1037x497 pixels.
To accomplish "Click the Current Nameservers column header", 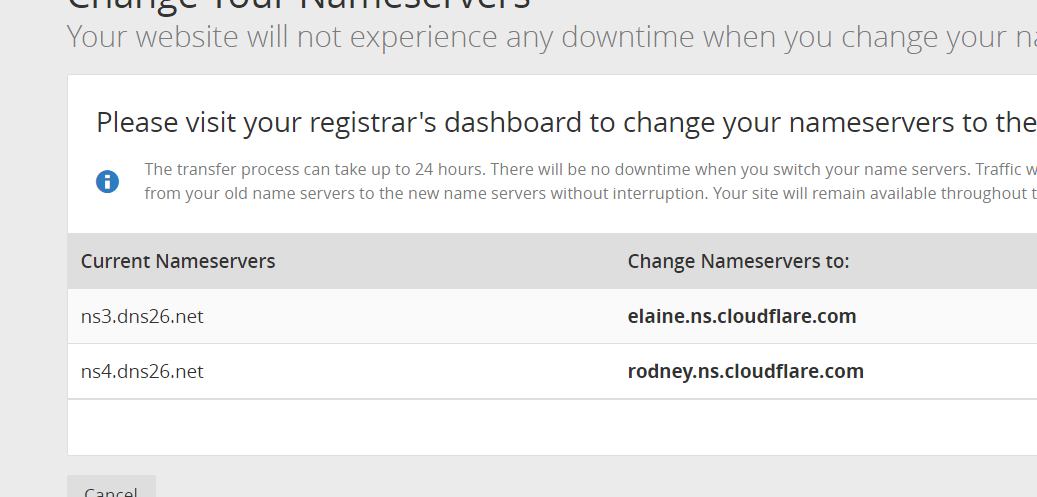I will click(x=178, y=262).
